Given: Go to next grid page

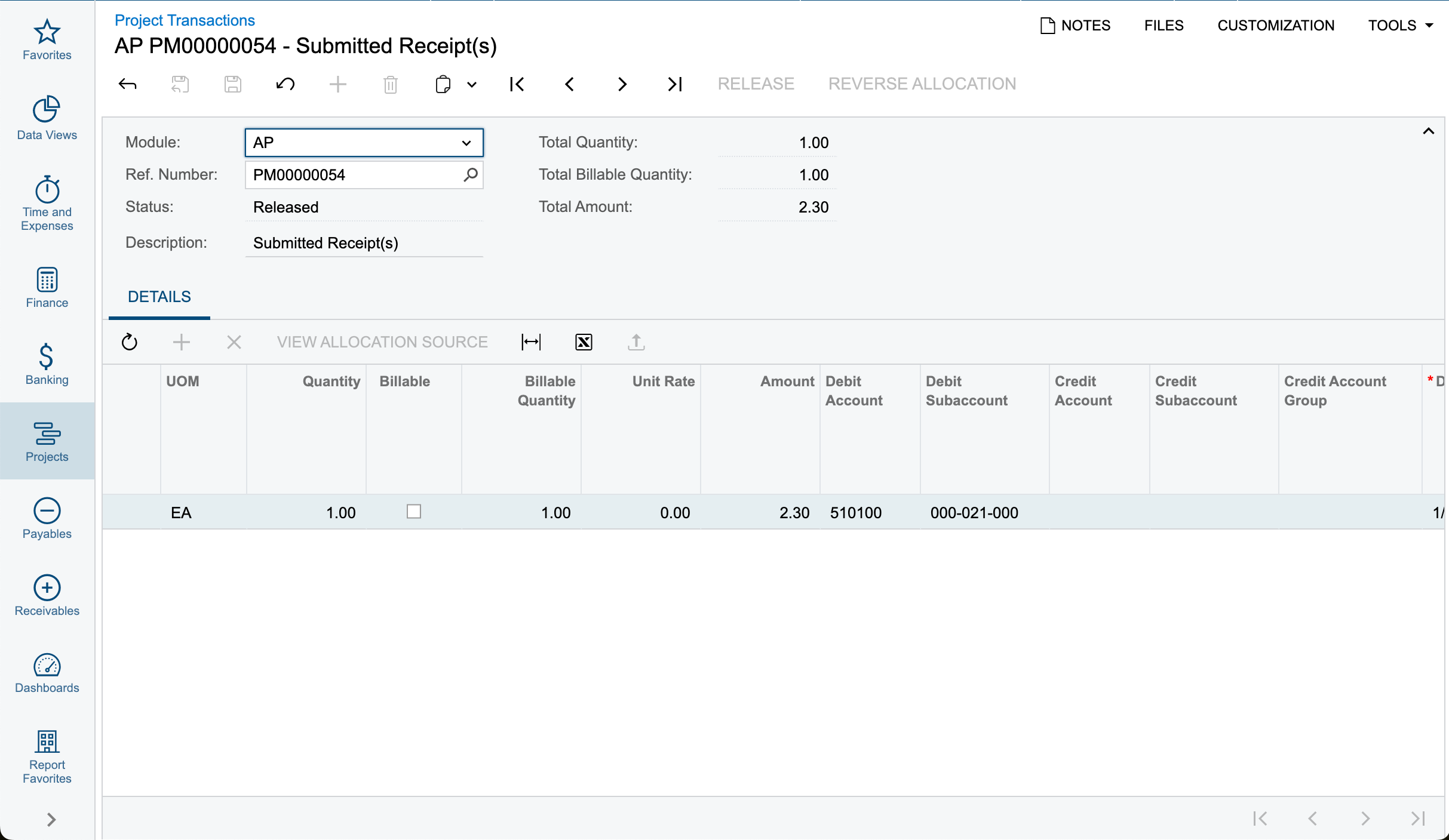Looking at the screenshot, I should click(x=1365, y=819).
